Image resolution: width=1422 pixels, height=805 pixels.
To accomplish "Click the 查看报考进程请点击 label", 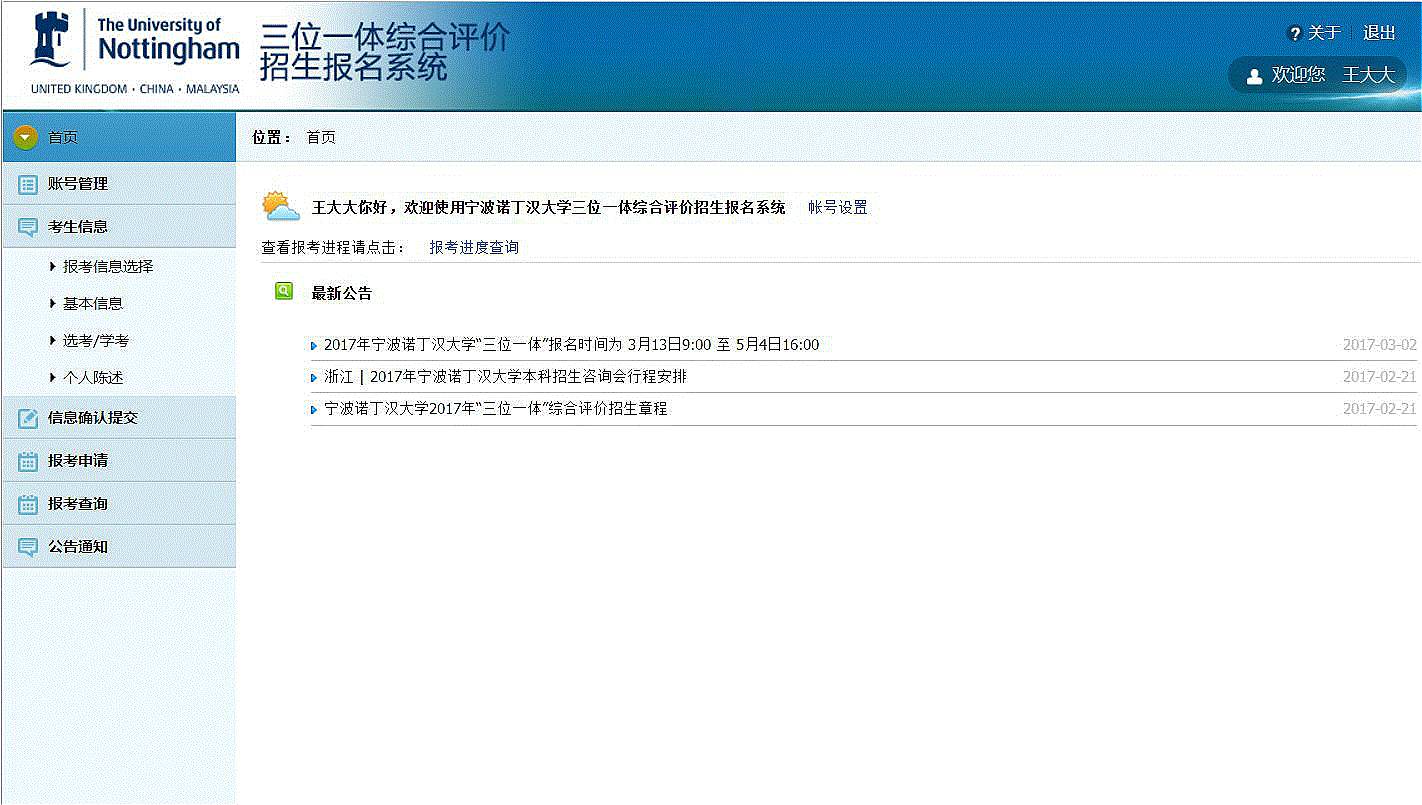I will point(334,248).
